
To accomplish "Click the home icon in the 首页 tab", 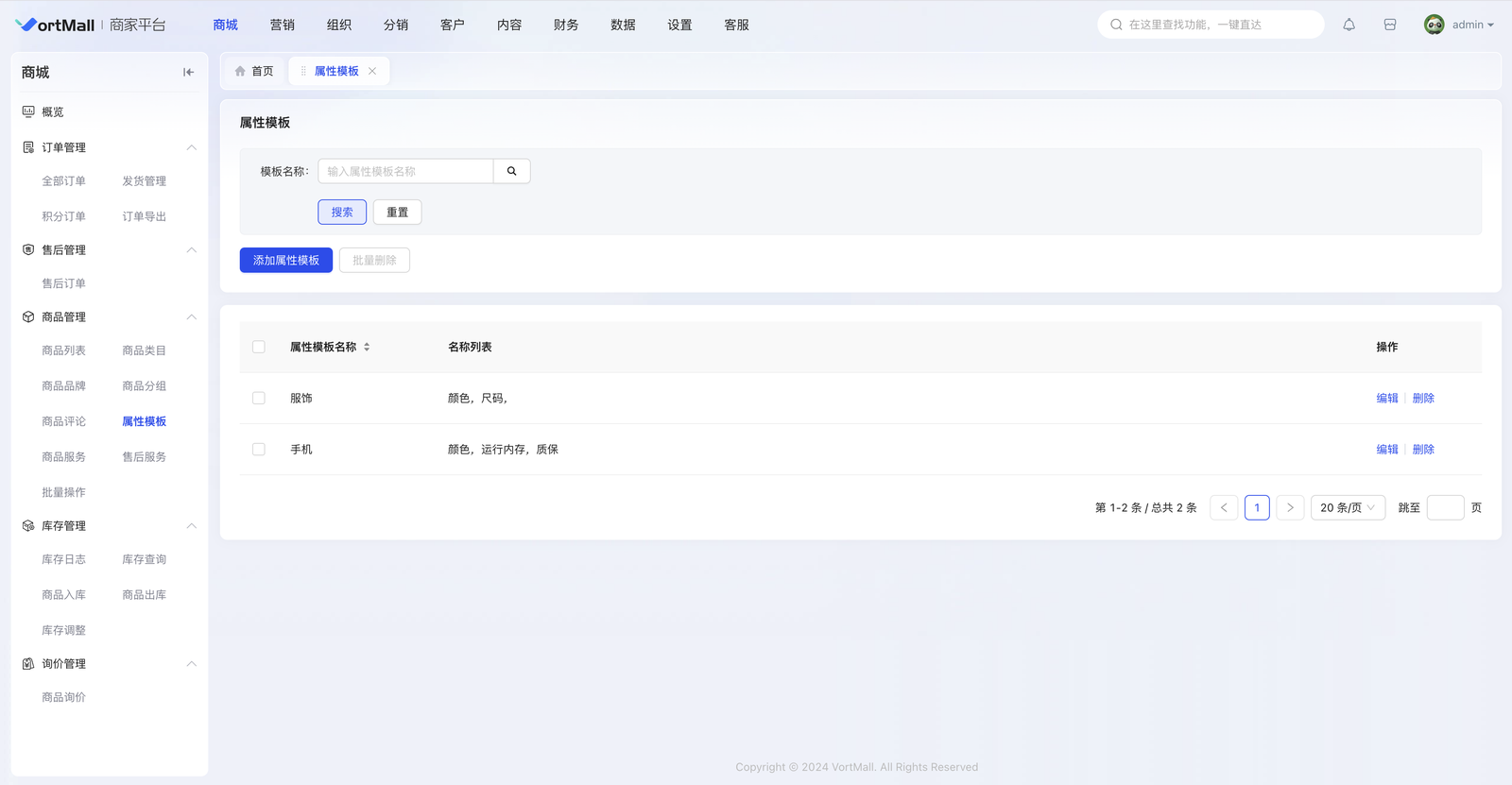I will (x=240, y=71).
